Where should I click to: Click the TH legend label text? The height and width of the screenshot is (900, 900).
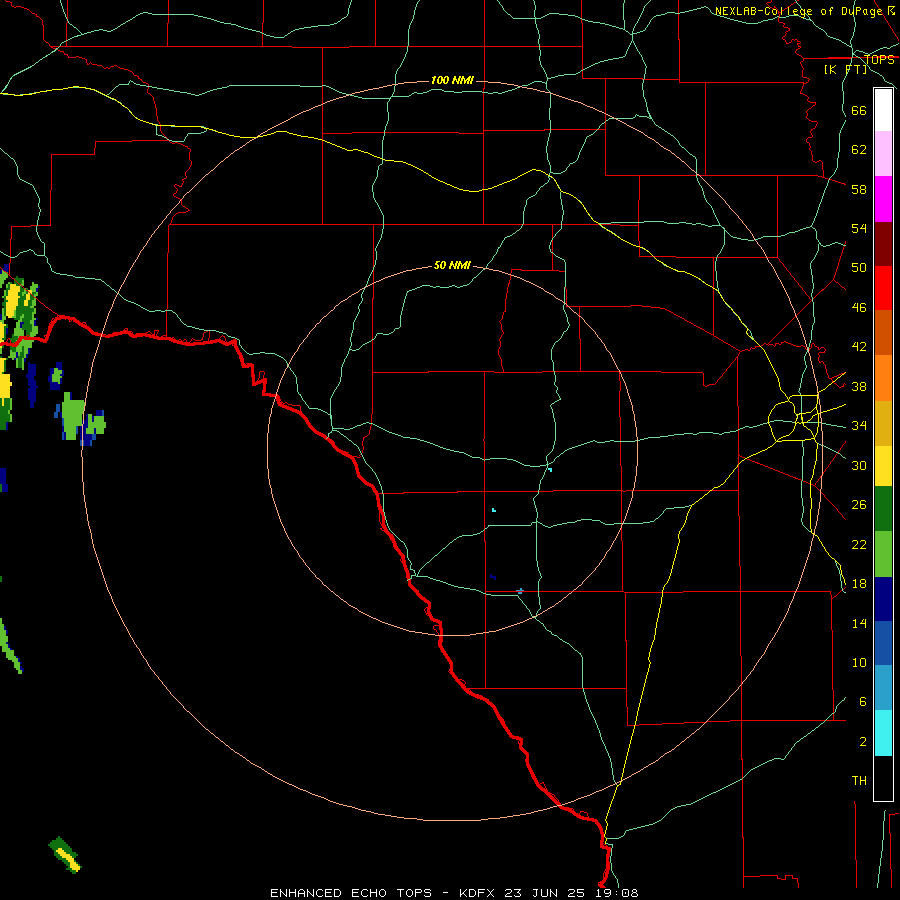[x=859, y=781]
